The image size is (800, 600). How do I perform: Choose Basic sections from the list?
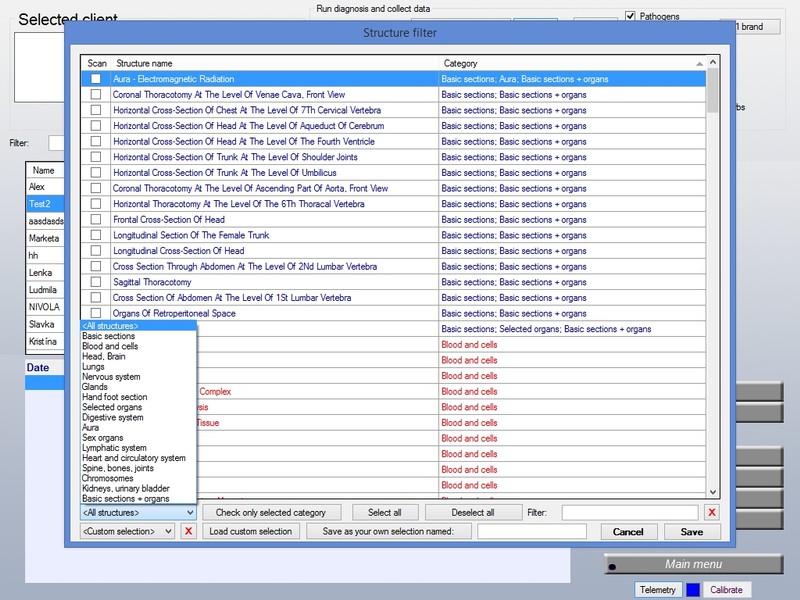[x=109, y=336]
